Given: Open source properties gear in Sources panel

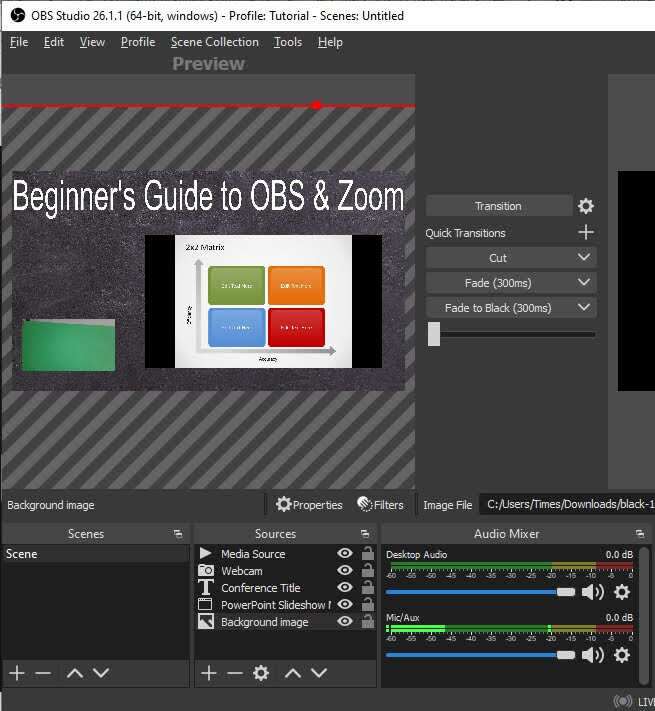Looking at the screenshot, I should coord(261,673).
